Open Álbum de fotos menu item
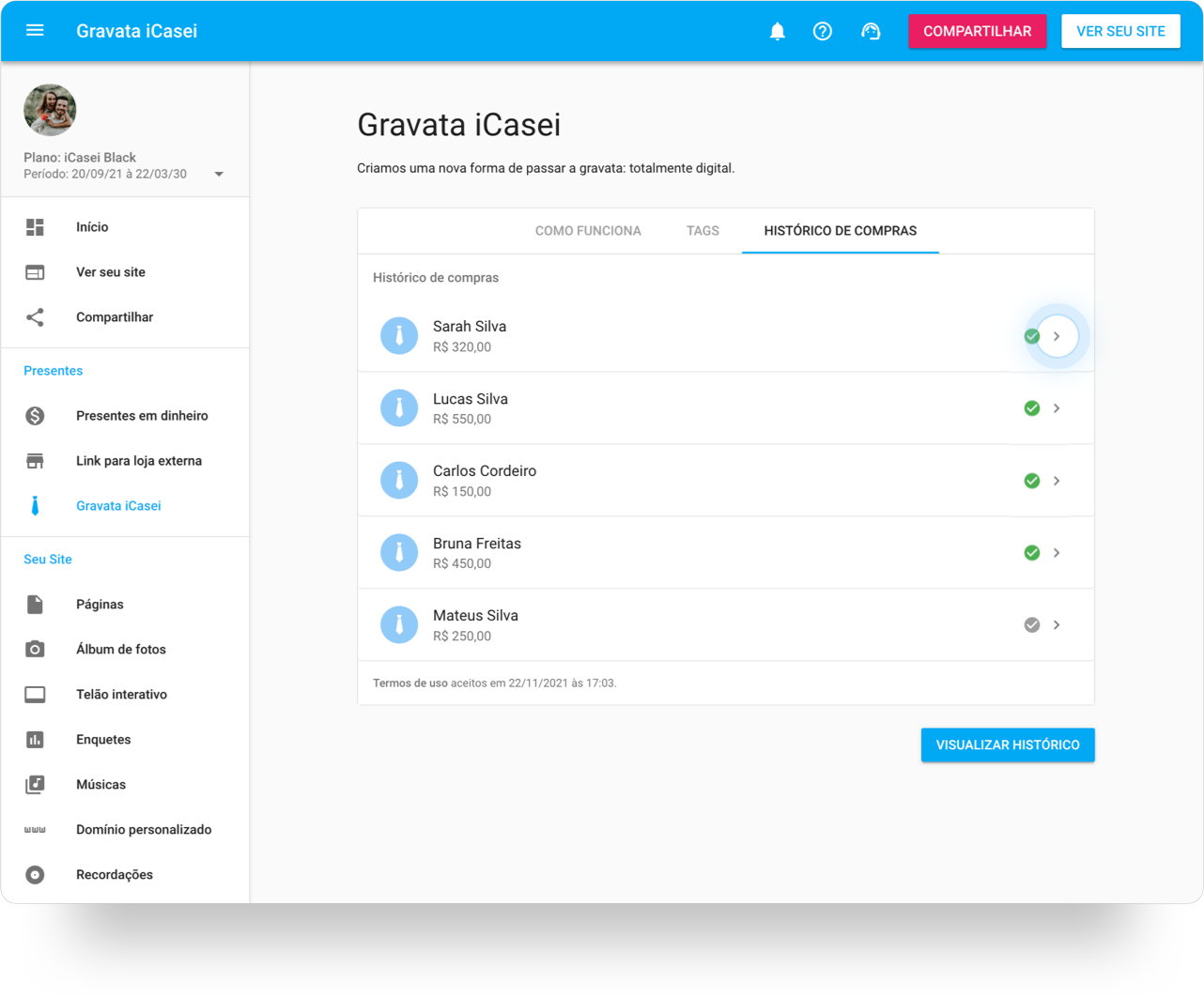Image resolution: width=1204 pixels, height=998 pixels. 125,650
